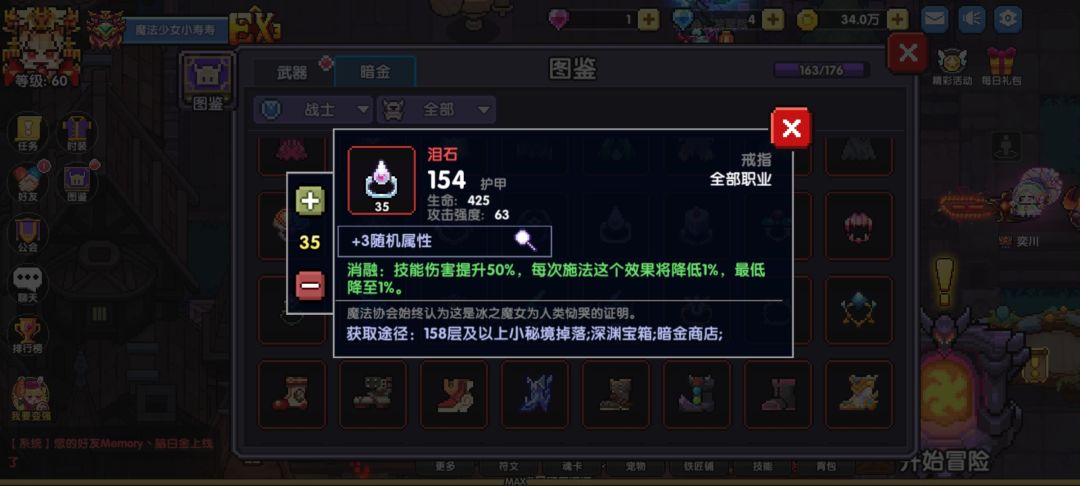This screenshot has height=486, width=1080.
Task: Open the 排行榜 ranking trophy icon
Action: coord(28,335)
